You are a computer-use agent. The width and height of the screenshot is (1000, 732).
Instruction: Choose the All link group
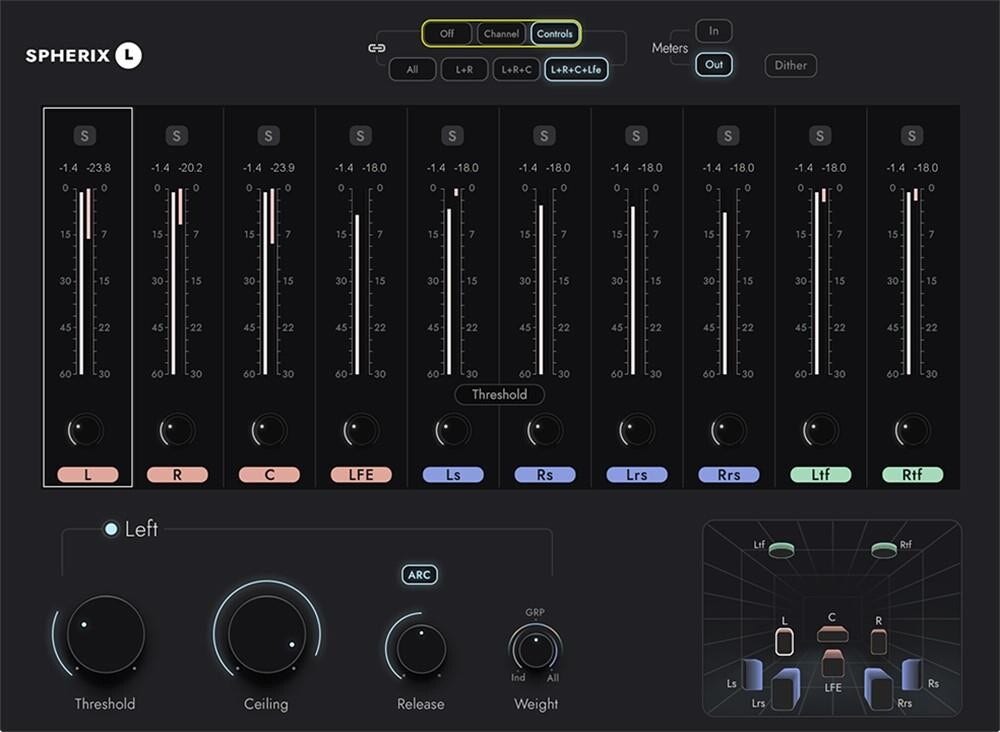[412, 69]
